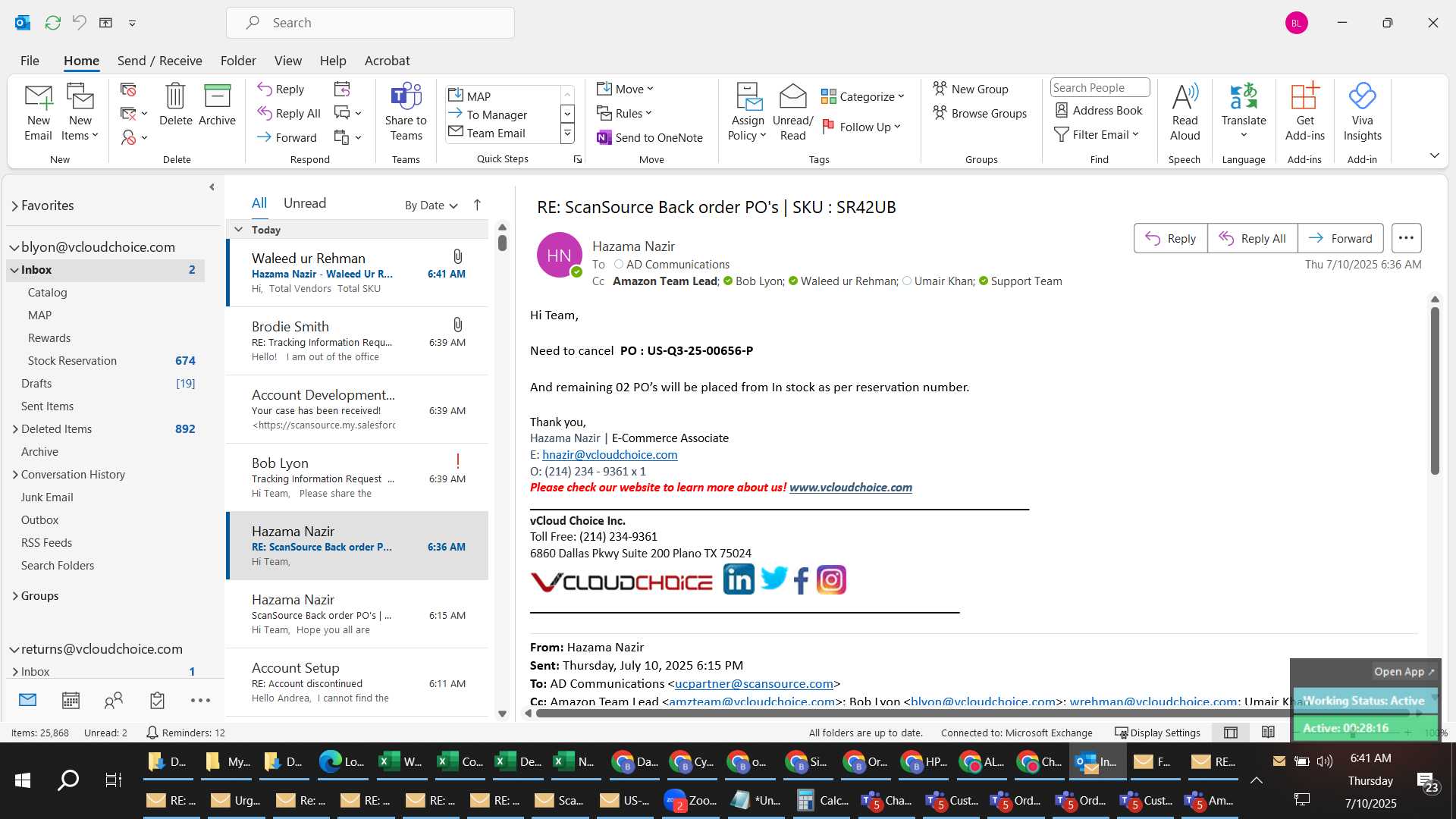The width and height of the screenshot is (1456, 819).
Task: Open more actions ellipsis in reading pane
Action: pos(1406,238)
